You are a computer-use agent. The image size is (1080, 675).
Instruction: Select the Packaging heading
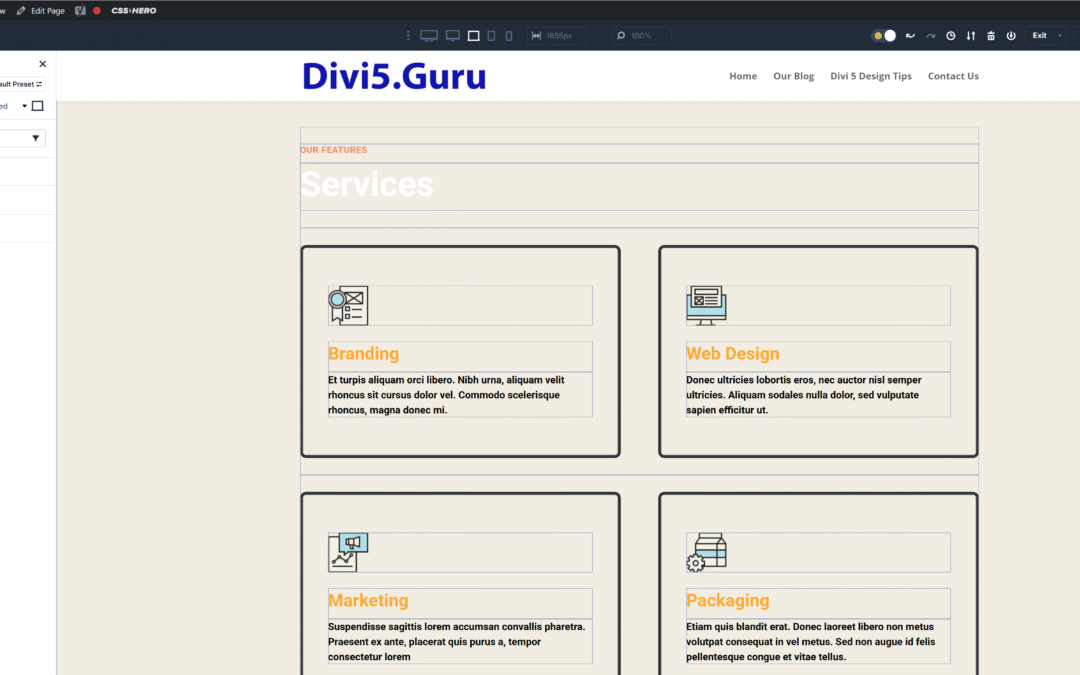pyautogui.click(x=727, y=600)
